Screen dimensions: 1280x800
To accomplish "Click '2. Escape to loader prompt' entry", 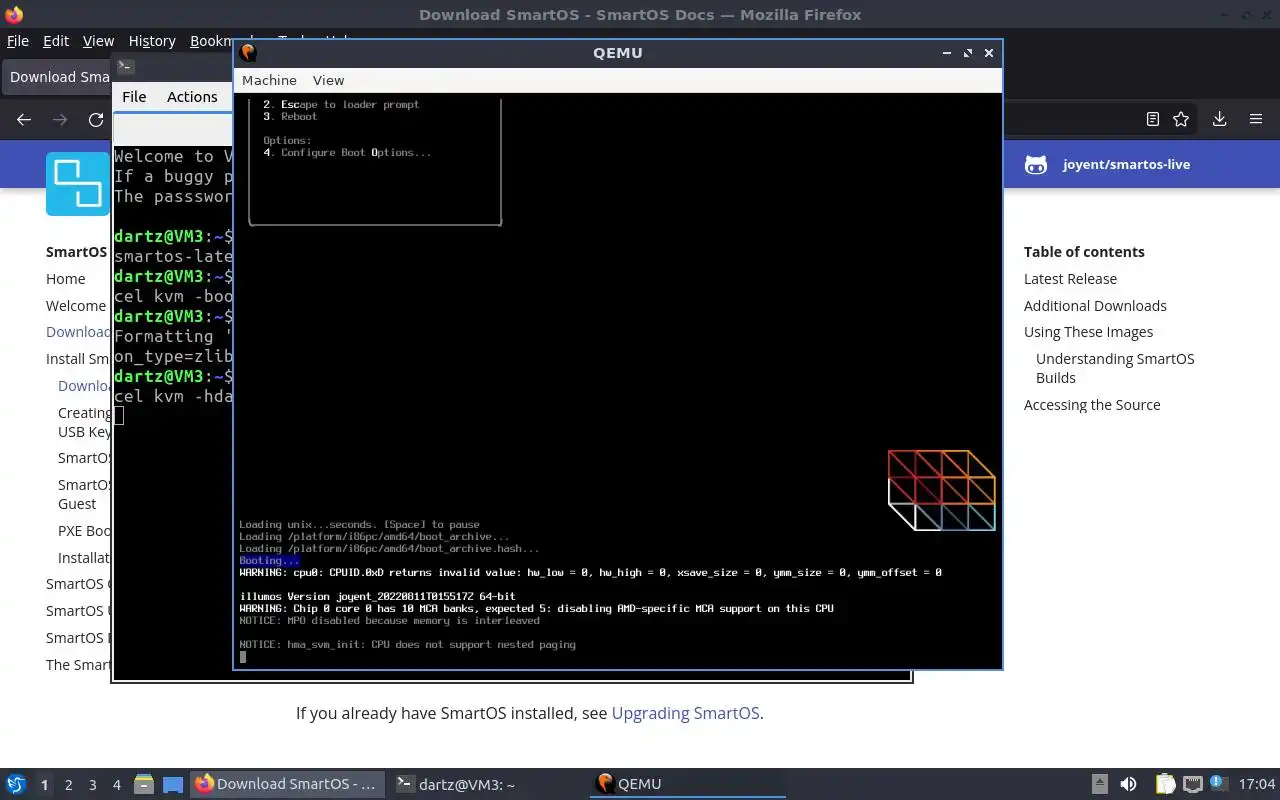I will (341, 105).
